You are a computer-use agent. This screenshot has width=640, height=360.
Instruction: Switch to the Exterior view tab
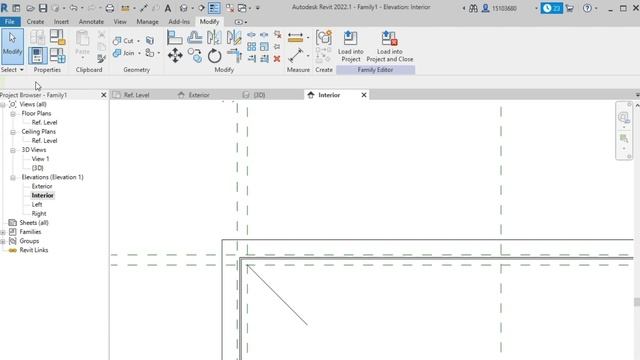(199, 95)
